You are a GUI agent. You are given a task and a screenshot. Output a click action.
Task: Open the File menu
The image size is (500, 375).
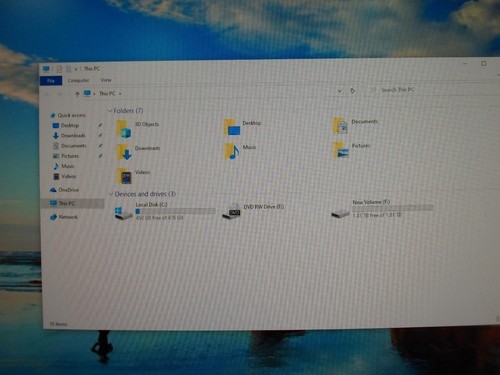point(51,81)
